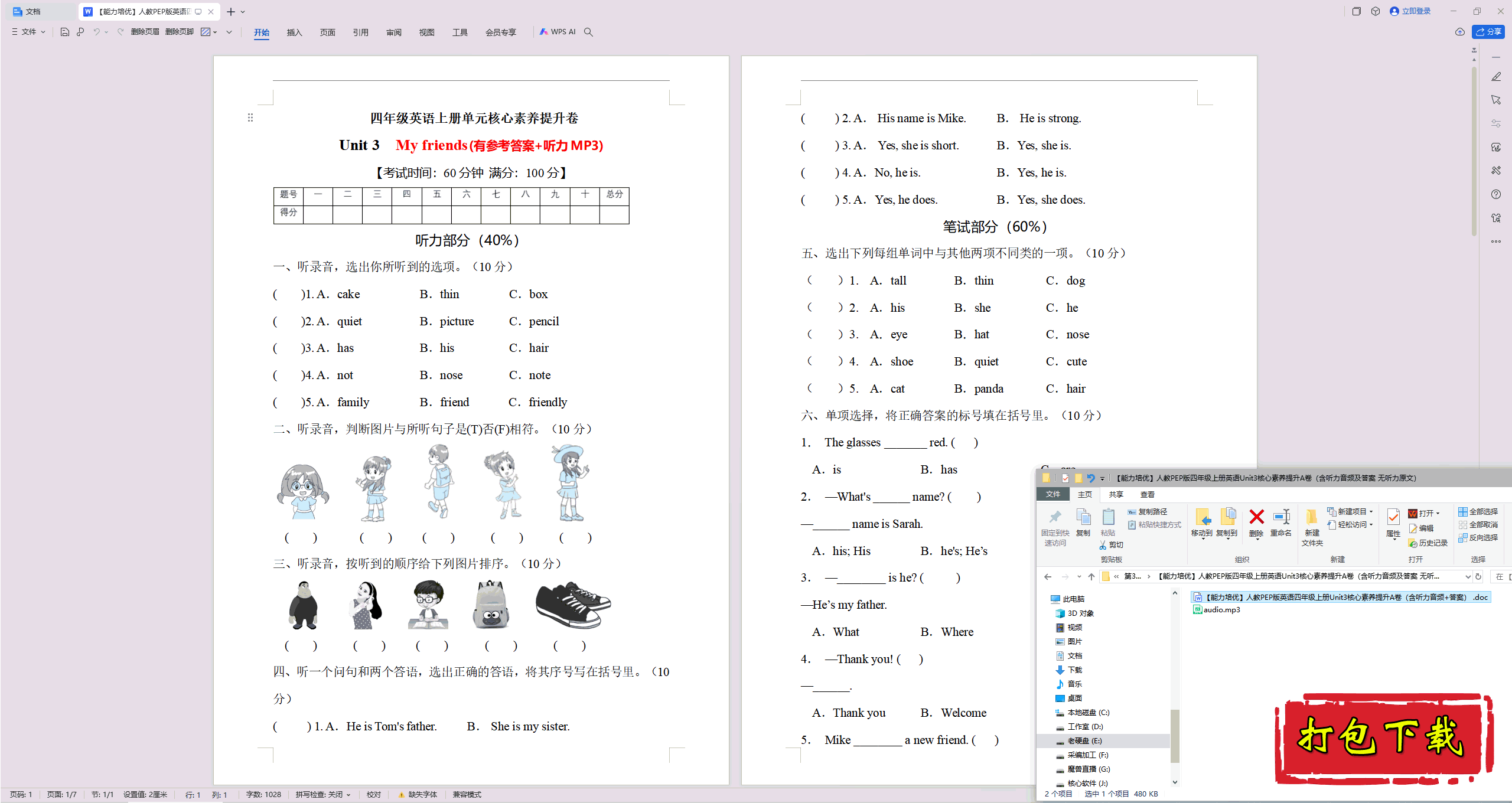Image resolution: width=1512 pixels, height=803 pixels.
Task: Click the WPS AI icon in toolbar
Action: [553, 32]
